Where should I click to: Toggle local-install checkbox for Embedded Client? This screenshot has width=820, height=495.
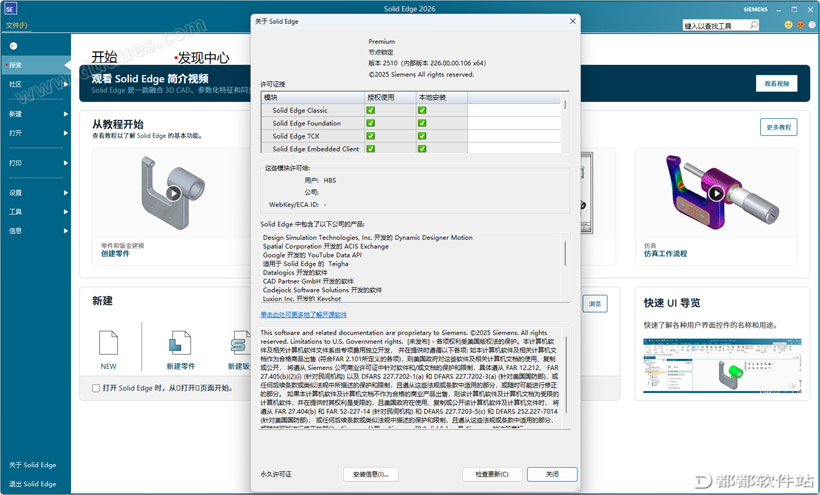coord(422,148)
